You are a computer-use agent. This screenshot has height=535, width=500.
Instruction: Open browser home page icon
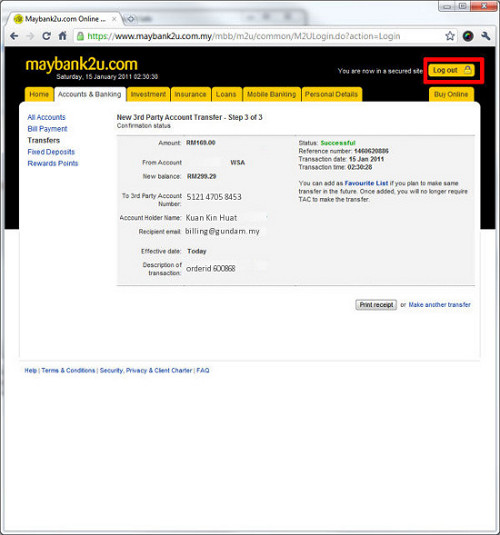click(x=62, y=36)
